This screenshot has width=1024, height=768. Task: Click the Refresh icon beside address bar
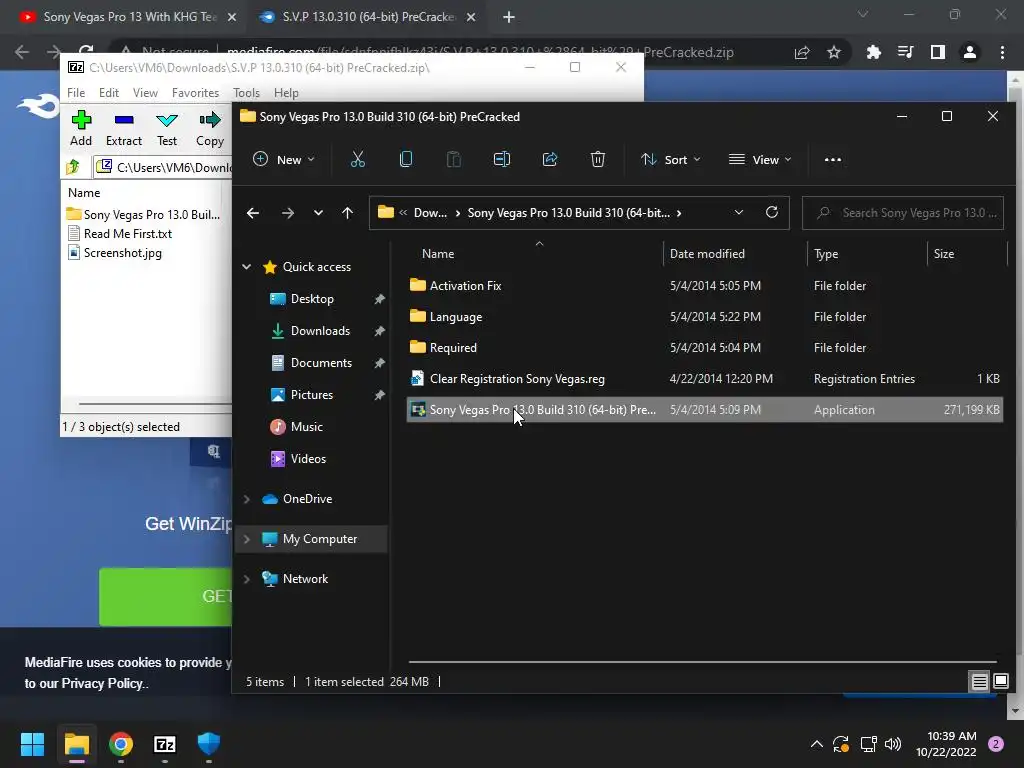772,212
